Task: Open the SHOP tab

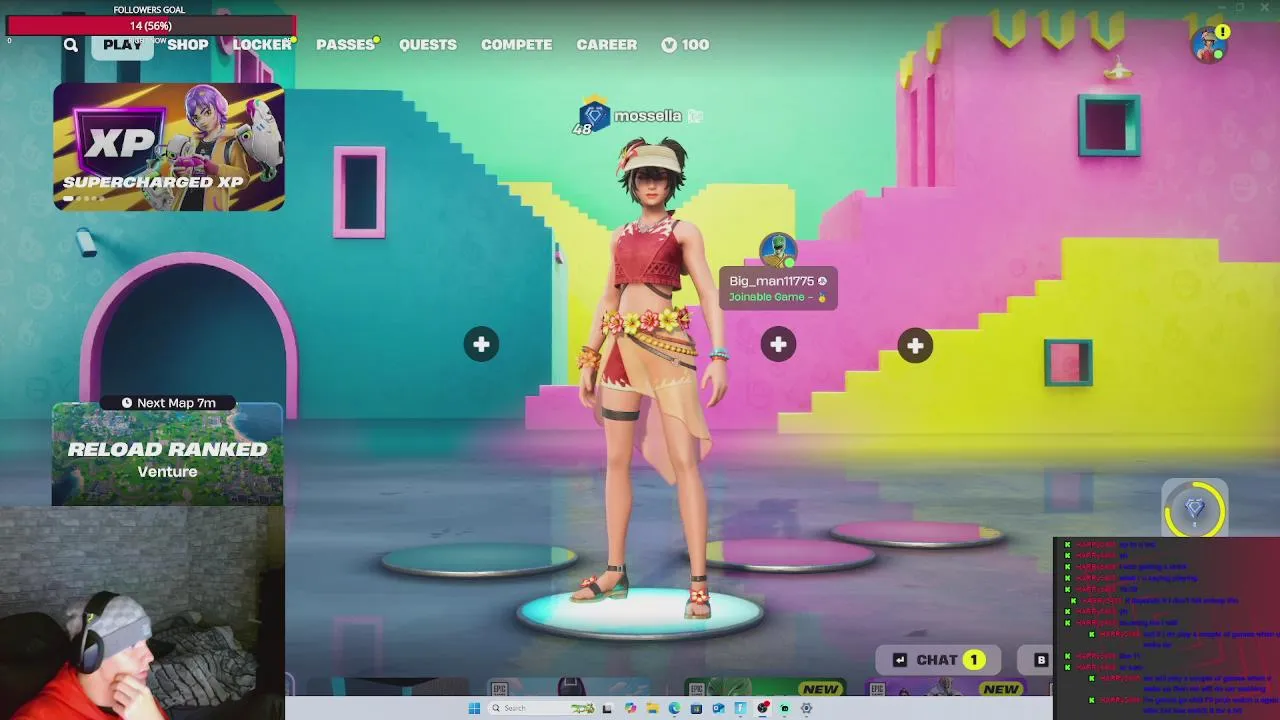Action: (x=188, y=45)
